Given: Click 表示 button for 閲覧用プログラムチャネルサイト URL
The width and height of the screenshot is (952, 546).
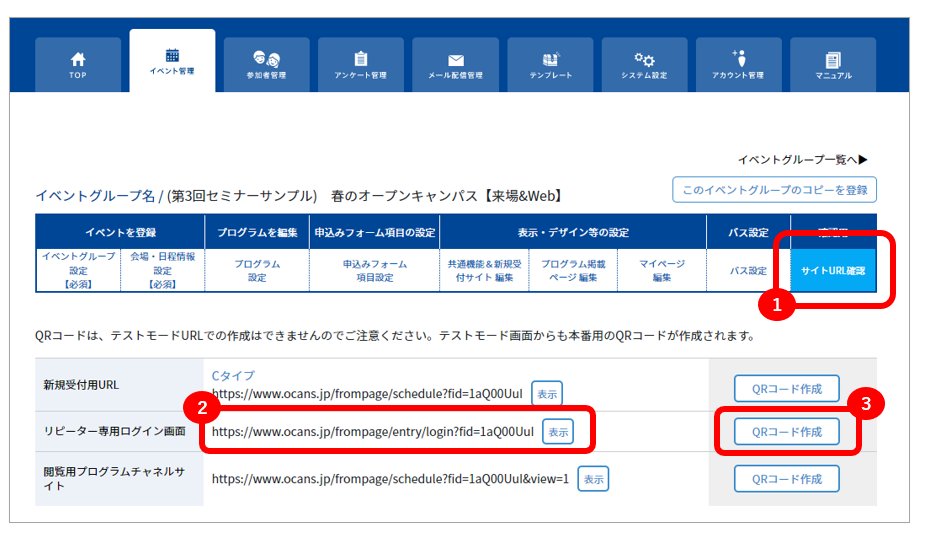Looking at the screenshot, I should coord(593,479).
